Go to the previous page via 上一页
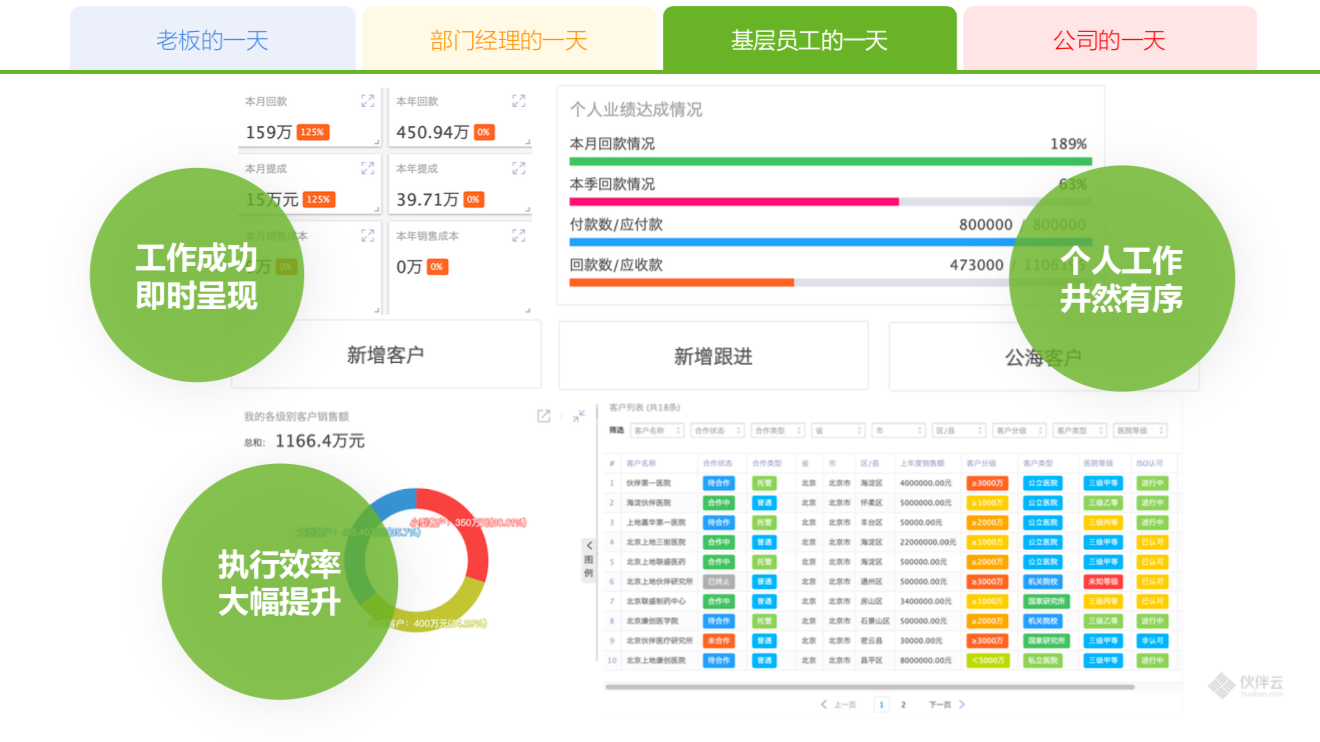The image size is (1320, 742). 838,705
